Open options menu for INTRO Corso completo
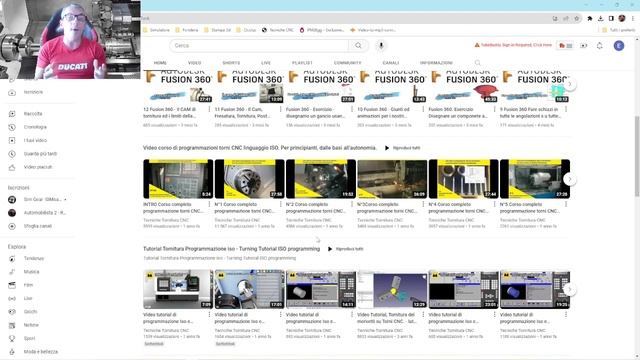The image size is (640, 360). tap(209, 204)
